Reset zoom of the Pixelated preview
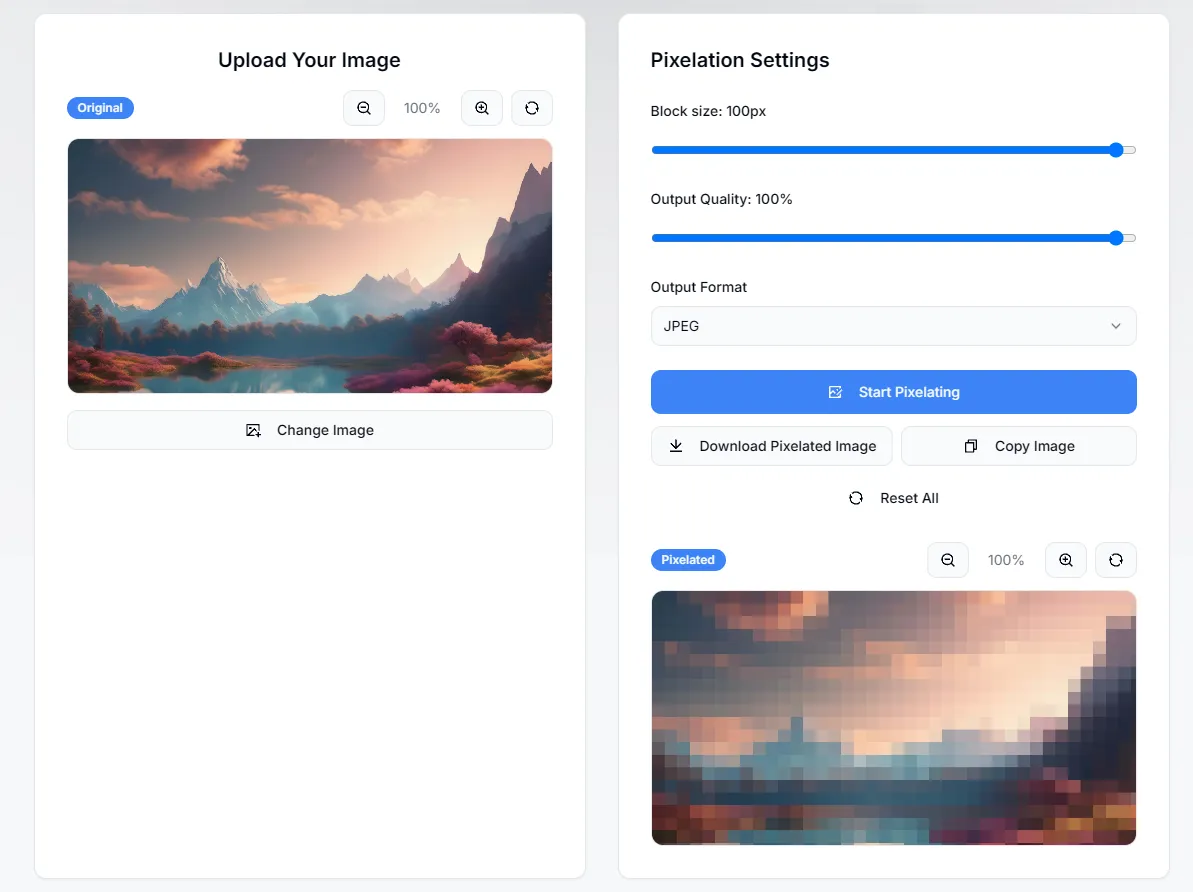This screenshot has width=1193, height=892. point(1116,560)
